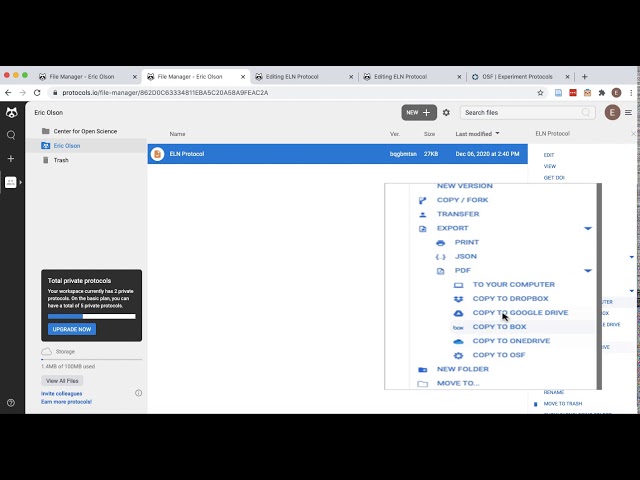Open the workspace icon in left sidebar
Viewport: 640px width, 480px height.
(11, 182)
